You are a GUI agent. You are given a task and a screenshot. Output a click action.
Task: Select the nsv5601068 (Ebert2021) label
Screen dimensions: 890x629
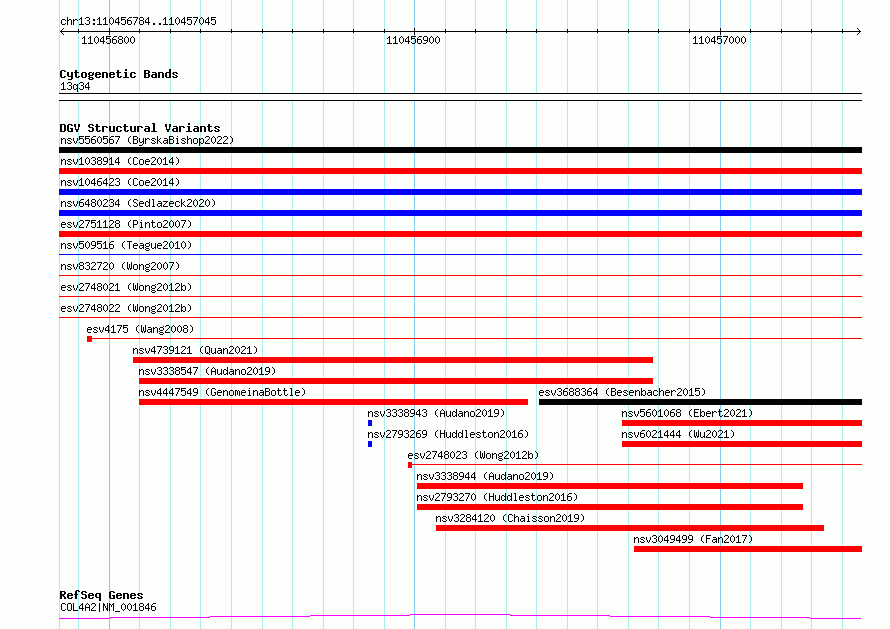click(x=687, y=413)
